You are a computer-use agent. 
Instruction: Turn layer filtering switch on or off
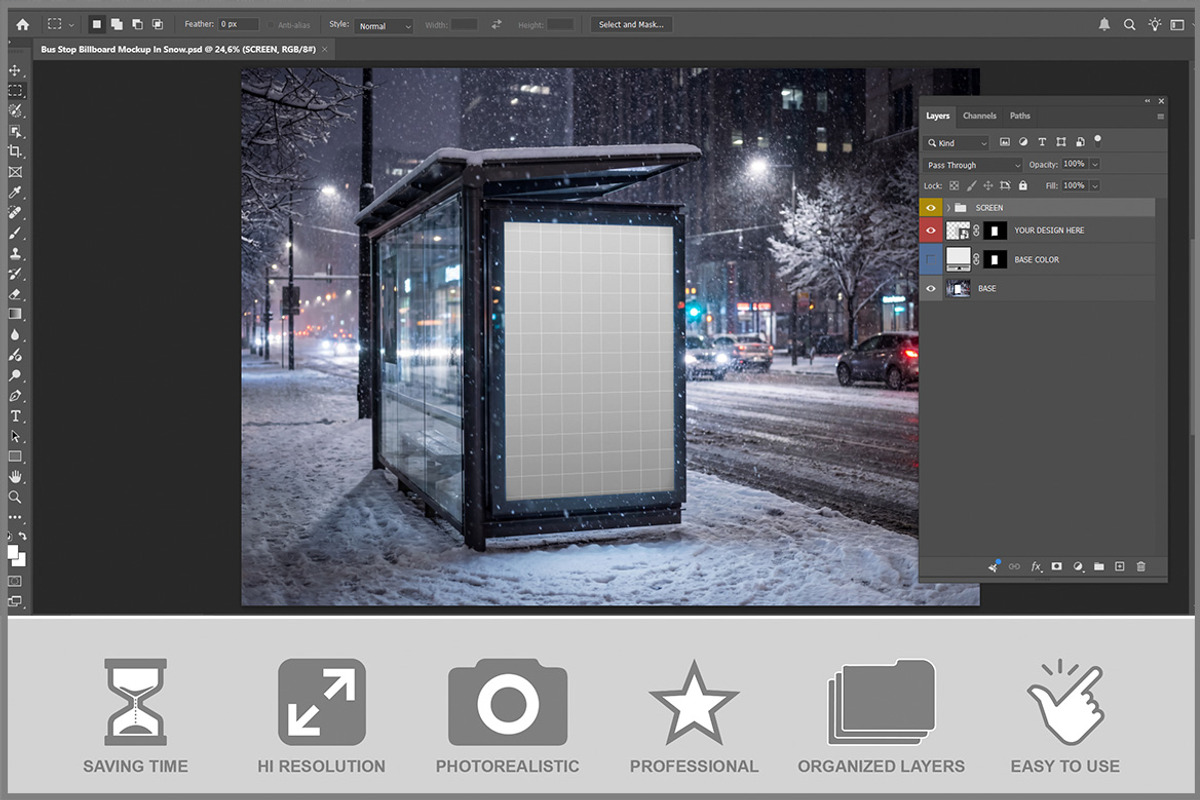click(x=1097, y=141)
